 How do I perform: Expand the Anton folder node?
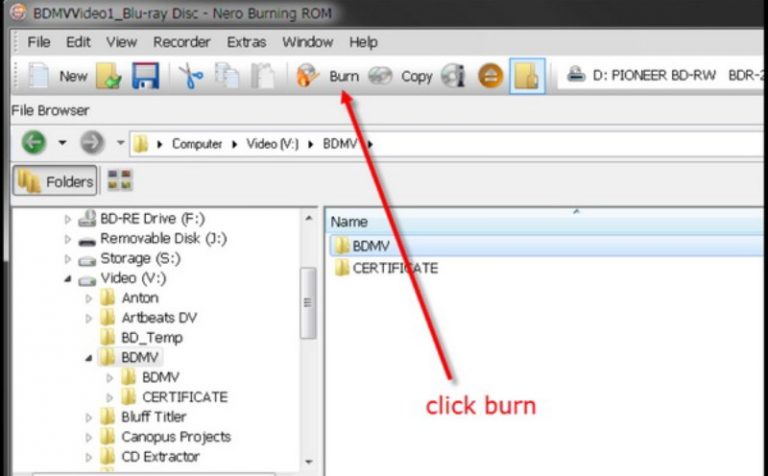tap(89, 298)
